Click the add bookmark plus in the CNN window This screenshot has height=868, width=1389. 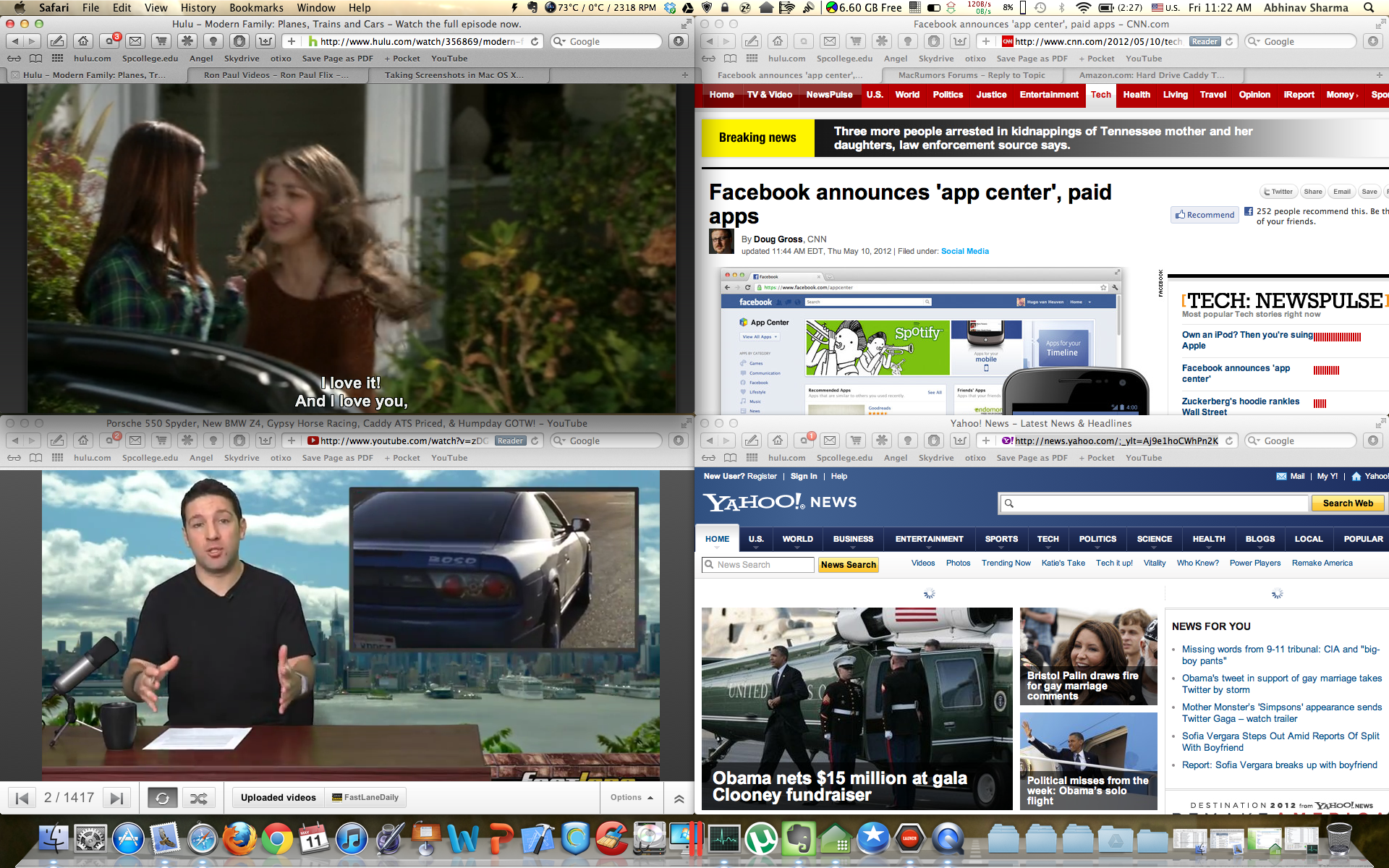click(985, 41)
